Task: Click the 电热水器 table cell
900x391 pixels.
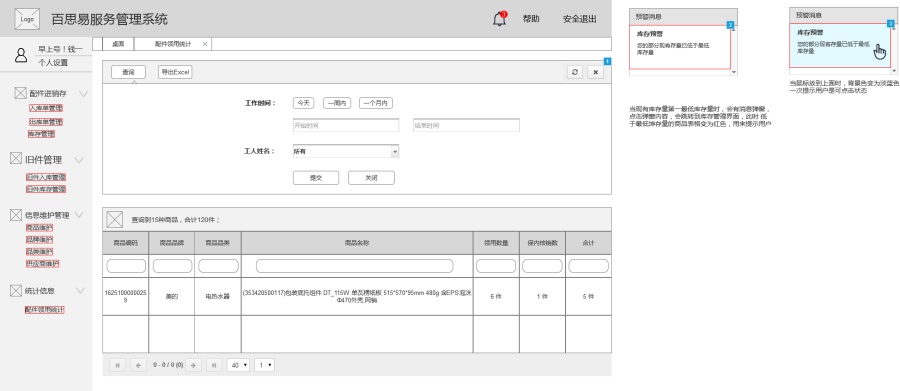Action: 218,296
